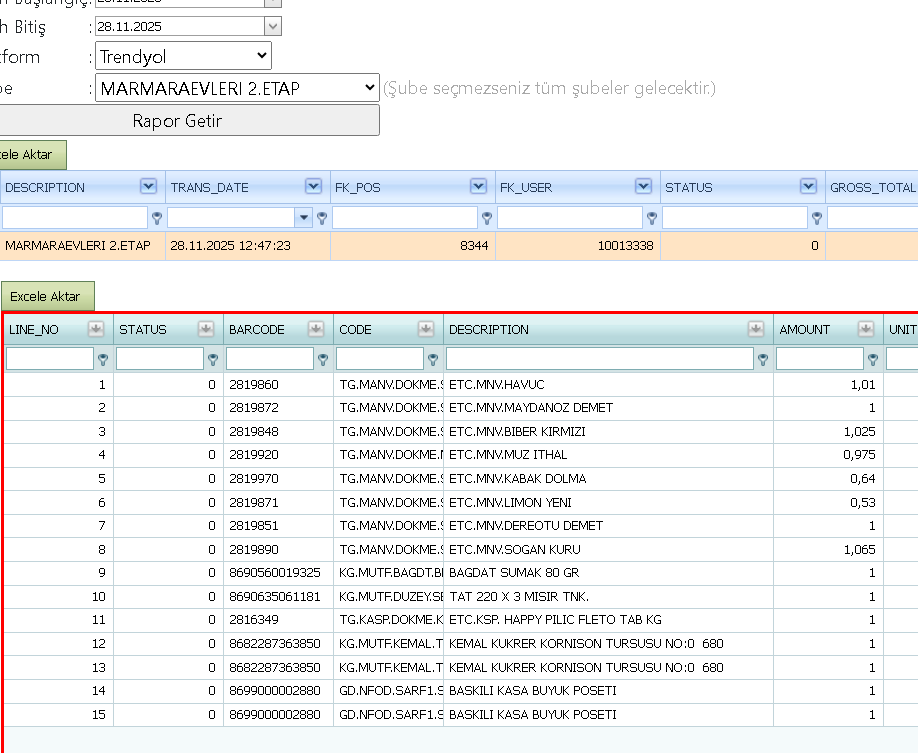Click FK_USER value 10013338
Screen dimensions: 918x753
[625, 245]
